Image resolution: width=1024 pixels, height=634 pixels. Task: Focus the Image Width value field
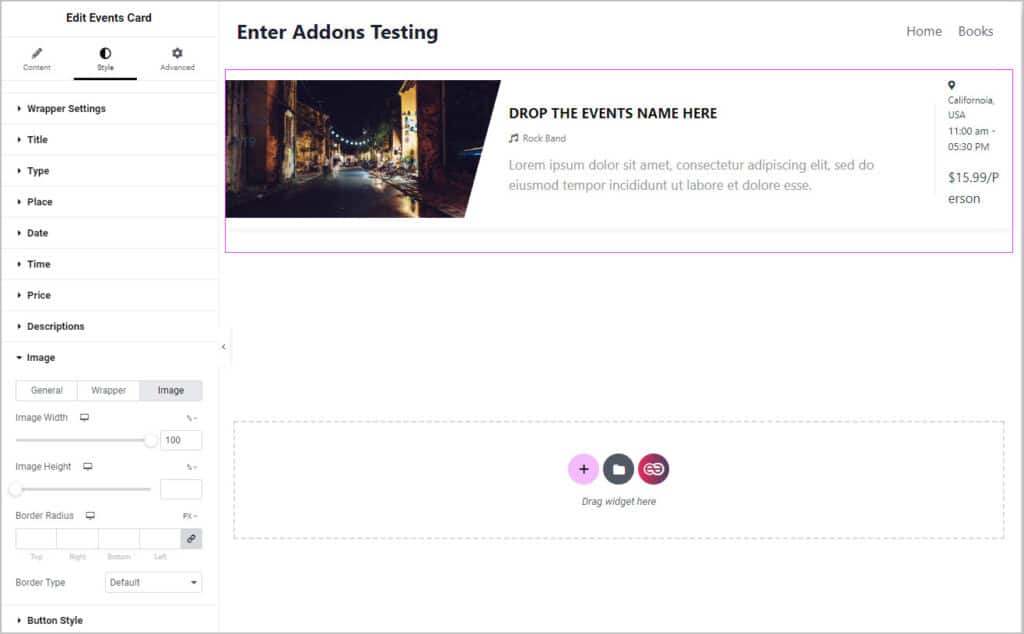tap(181, 440)
